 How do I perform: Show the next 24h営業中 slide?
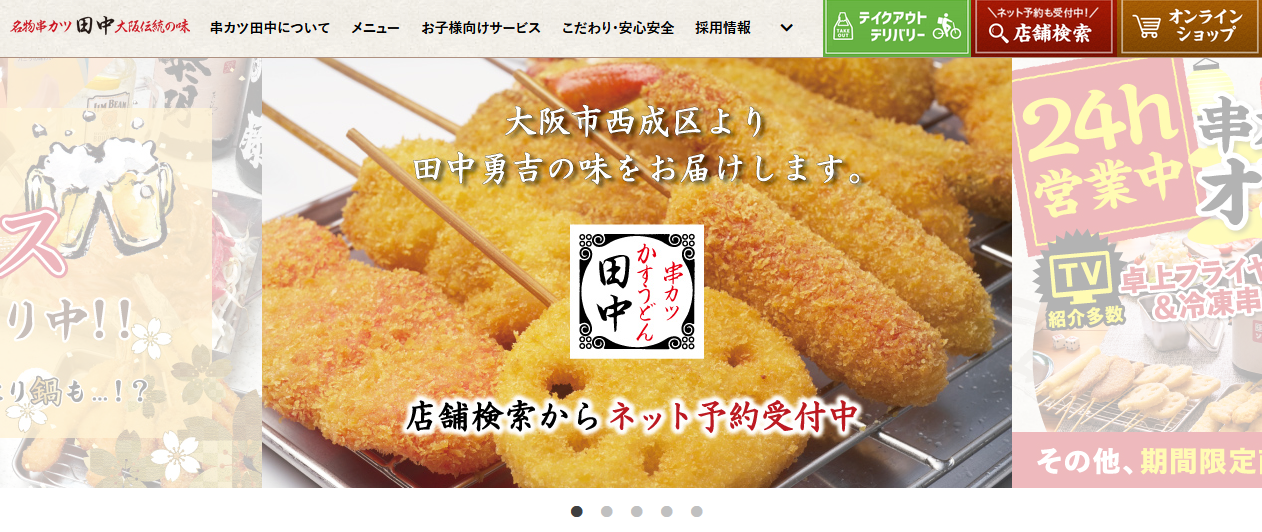coord(1137,273)
